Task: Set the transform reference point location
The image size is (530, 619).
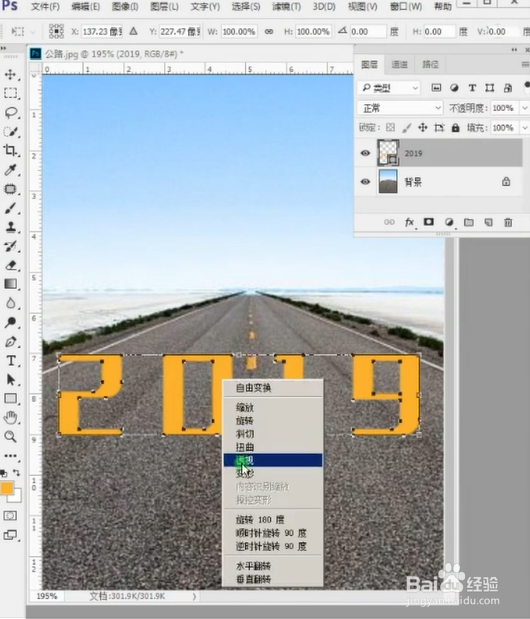Action: (56, 31)
